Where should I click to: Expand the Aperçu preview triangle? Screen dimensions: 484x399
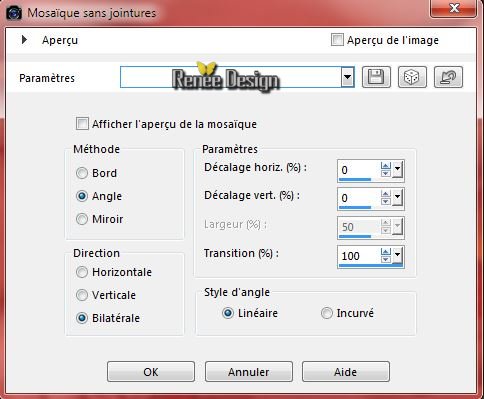tap(24, 40)
